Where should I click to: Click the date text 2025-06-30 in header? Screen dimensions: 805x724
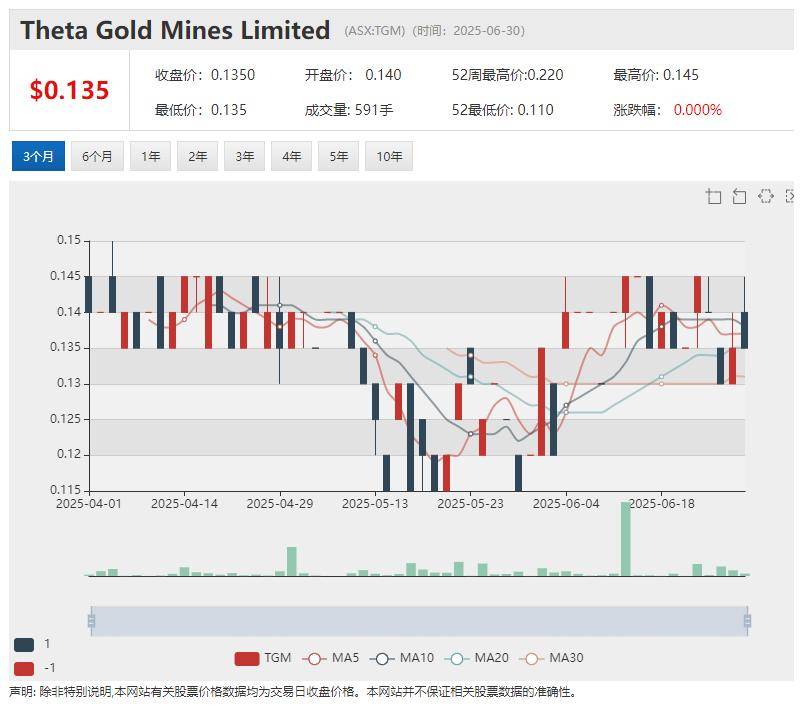487,31
